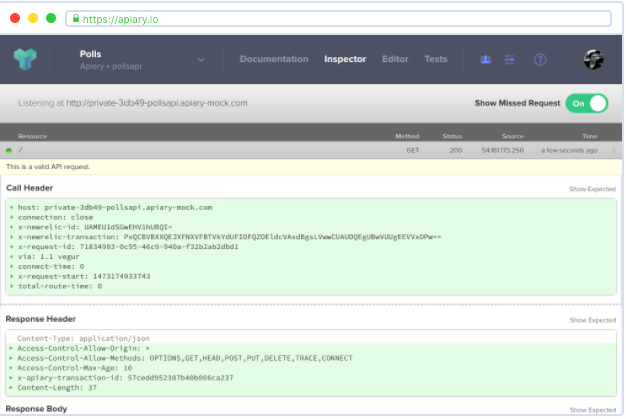Click the Content-Type application/json line
Image resolution: width=626 pixels, height=419 pixels.
tap(83, 338)
